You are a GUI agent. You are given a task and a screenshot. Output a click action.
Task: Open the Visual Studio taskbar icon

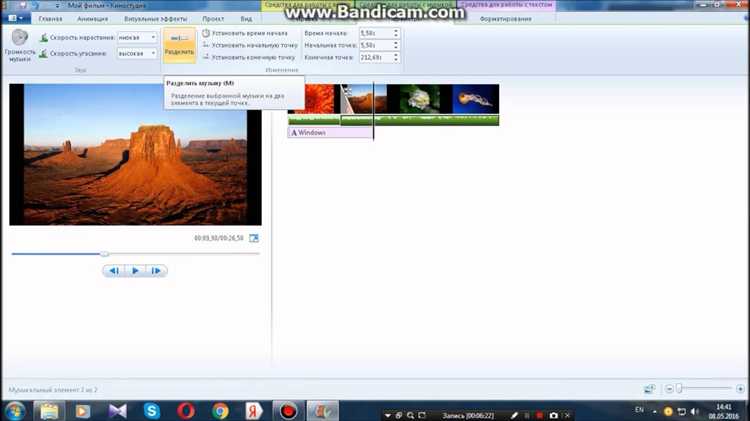pyautogui.click(x=117, y=411)
